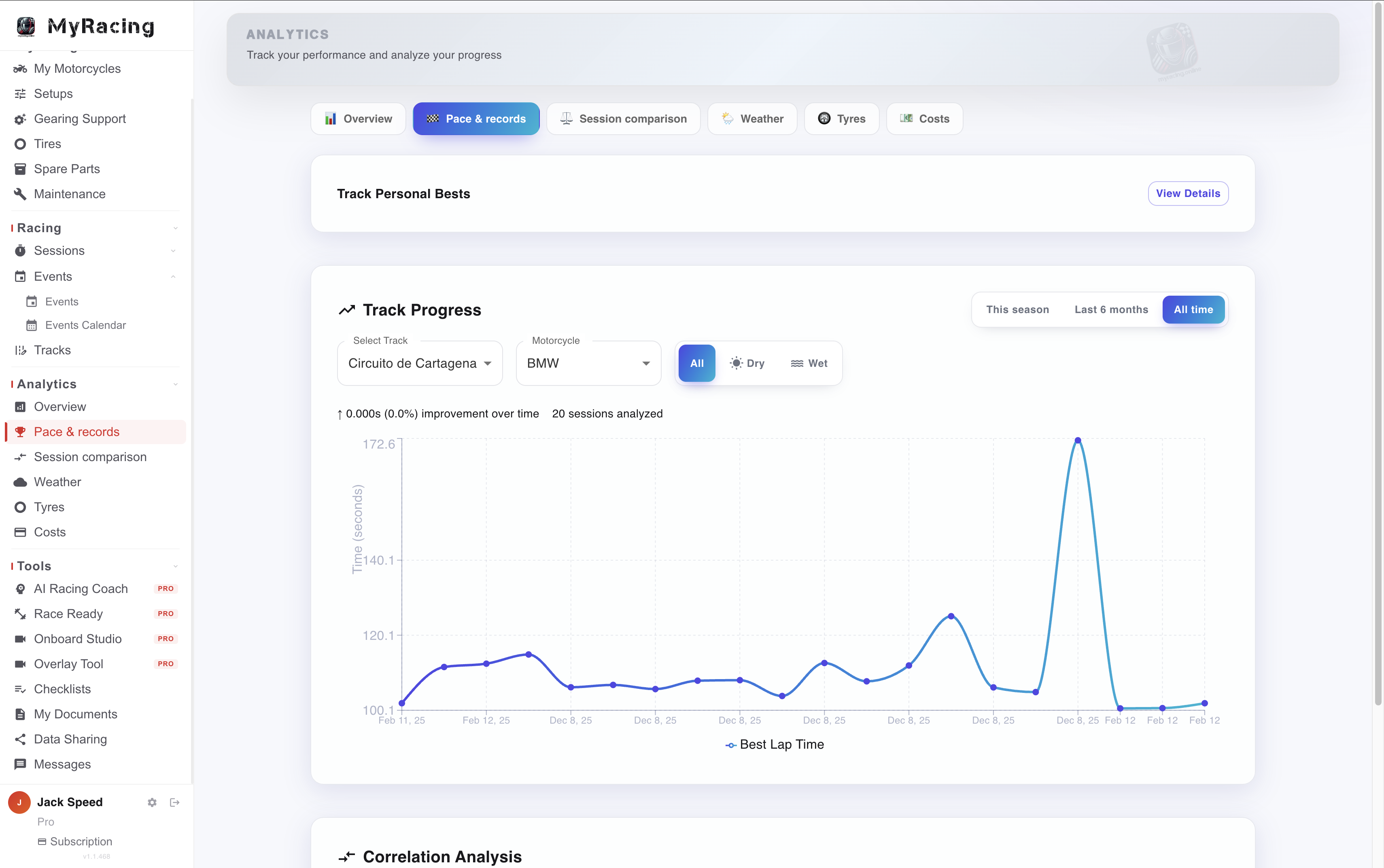1384x868 pixels.
Task: Open My Motorcycles from motorcycle icon
Action: [20, 69]
